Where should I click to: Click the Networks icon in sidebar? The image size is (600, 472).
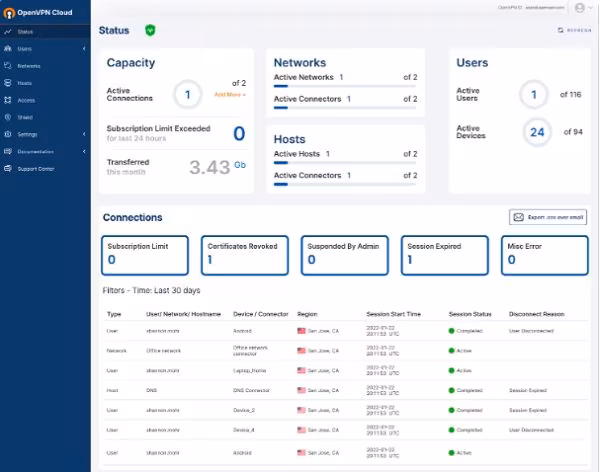tap(8, 66)
